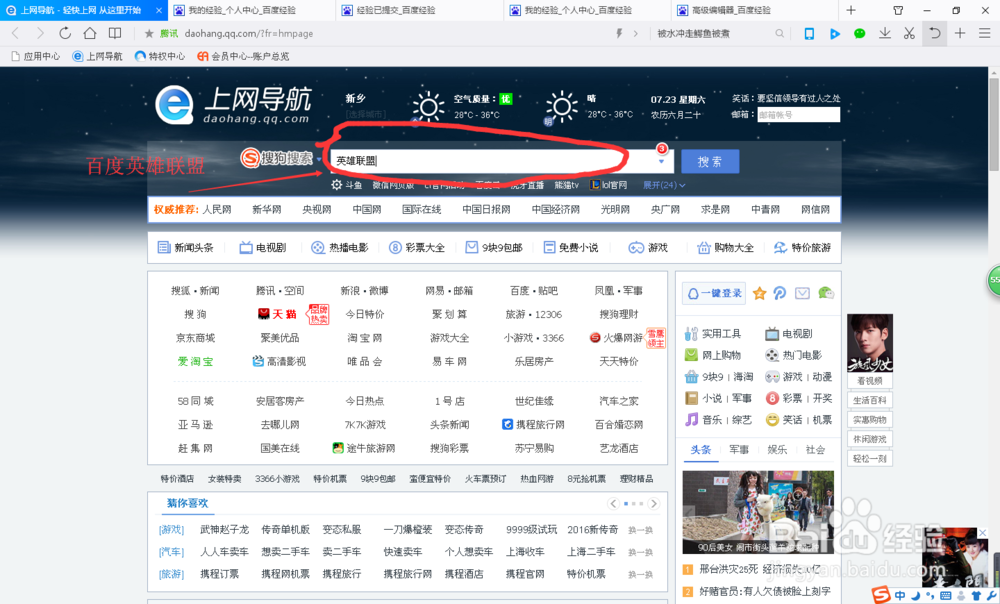Image resolution: width=1000 pixels, height=604 pixels.
Task: Select the 军事 news tab
Action: coord(739,450)
